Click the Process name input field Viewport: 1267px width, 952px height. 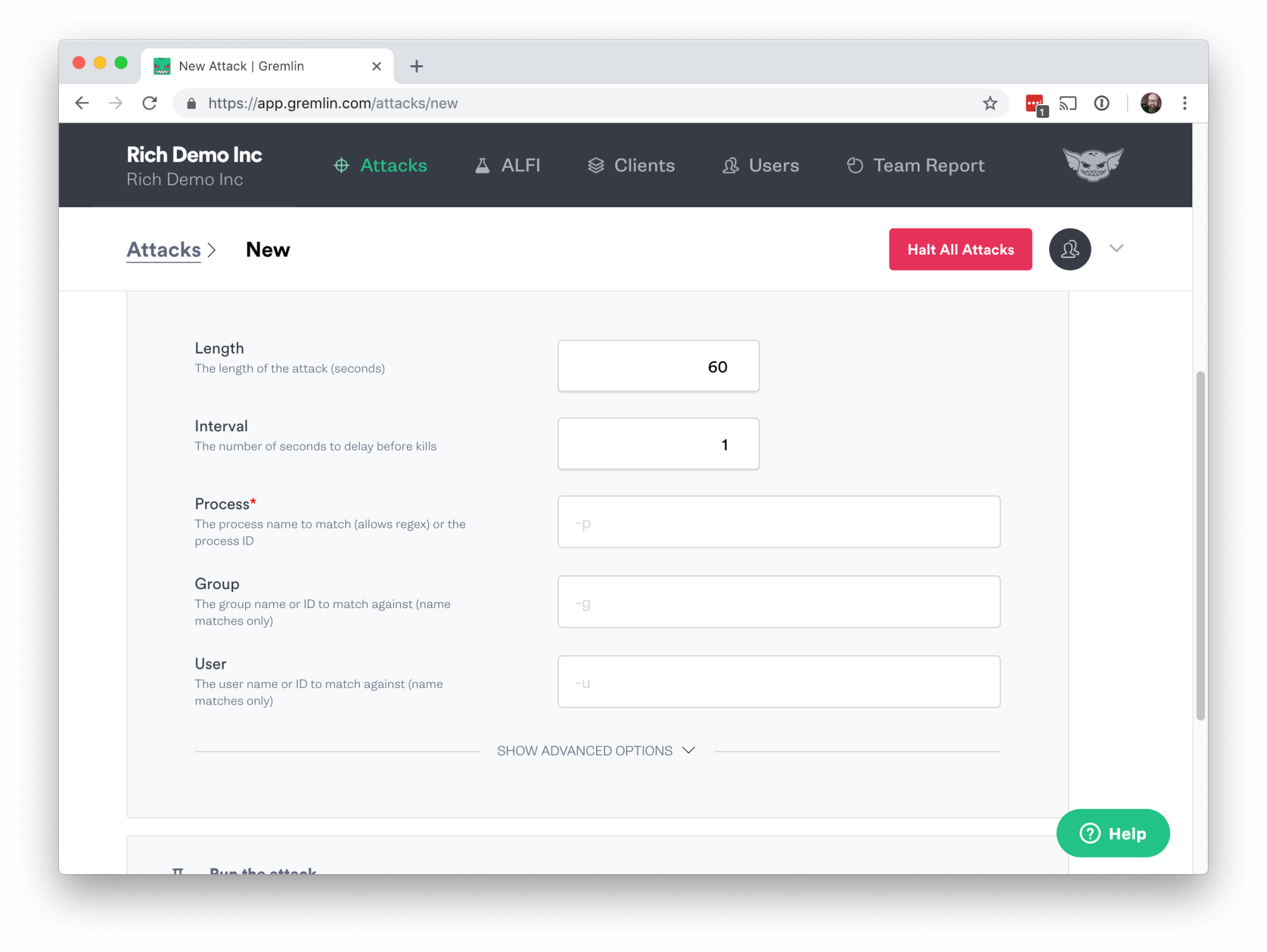tap(778, 521)
